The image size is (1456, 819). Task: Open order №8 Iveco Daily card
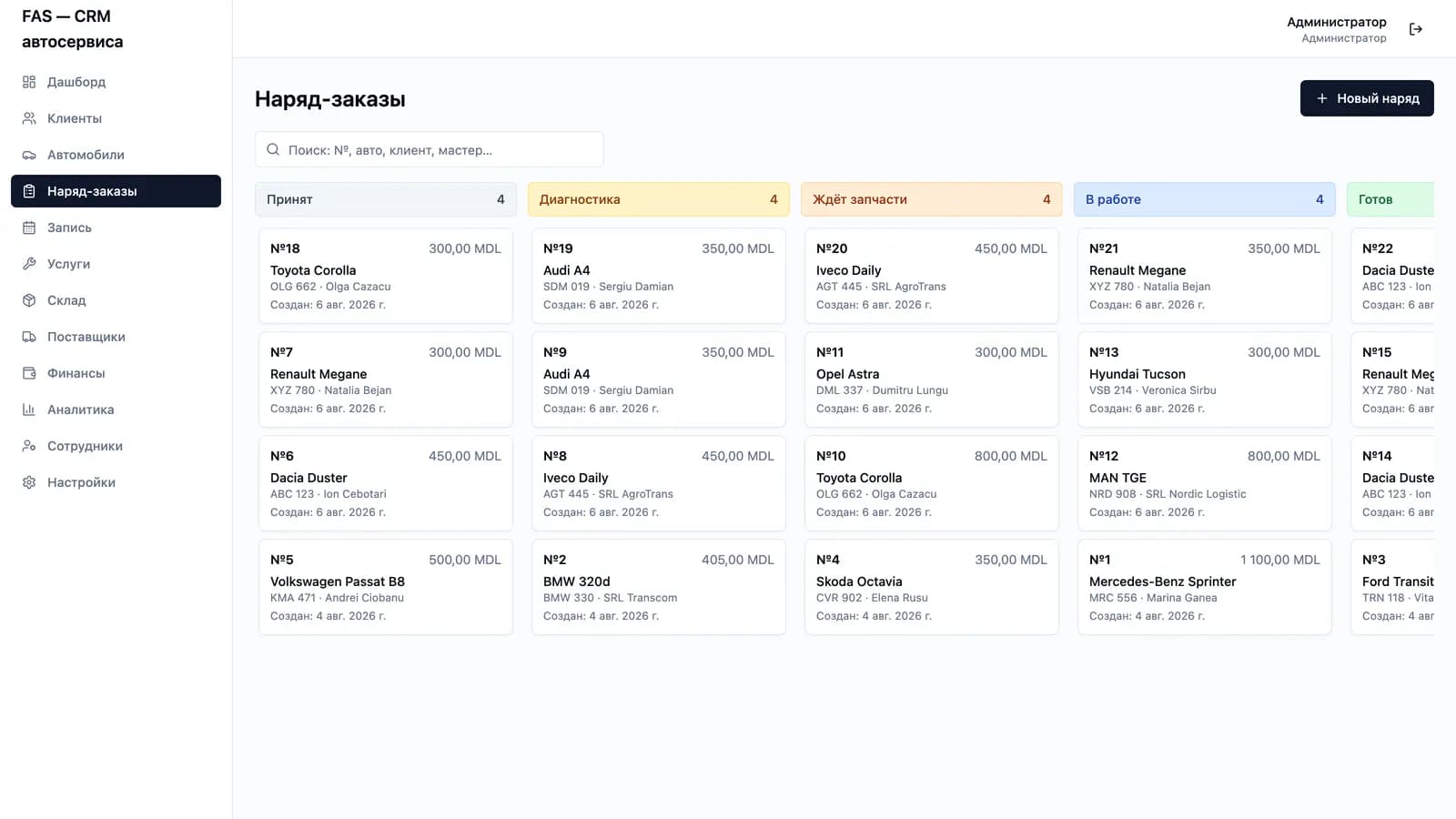coord(659,483)
